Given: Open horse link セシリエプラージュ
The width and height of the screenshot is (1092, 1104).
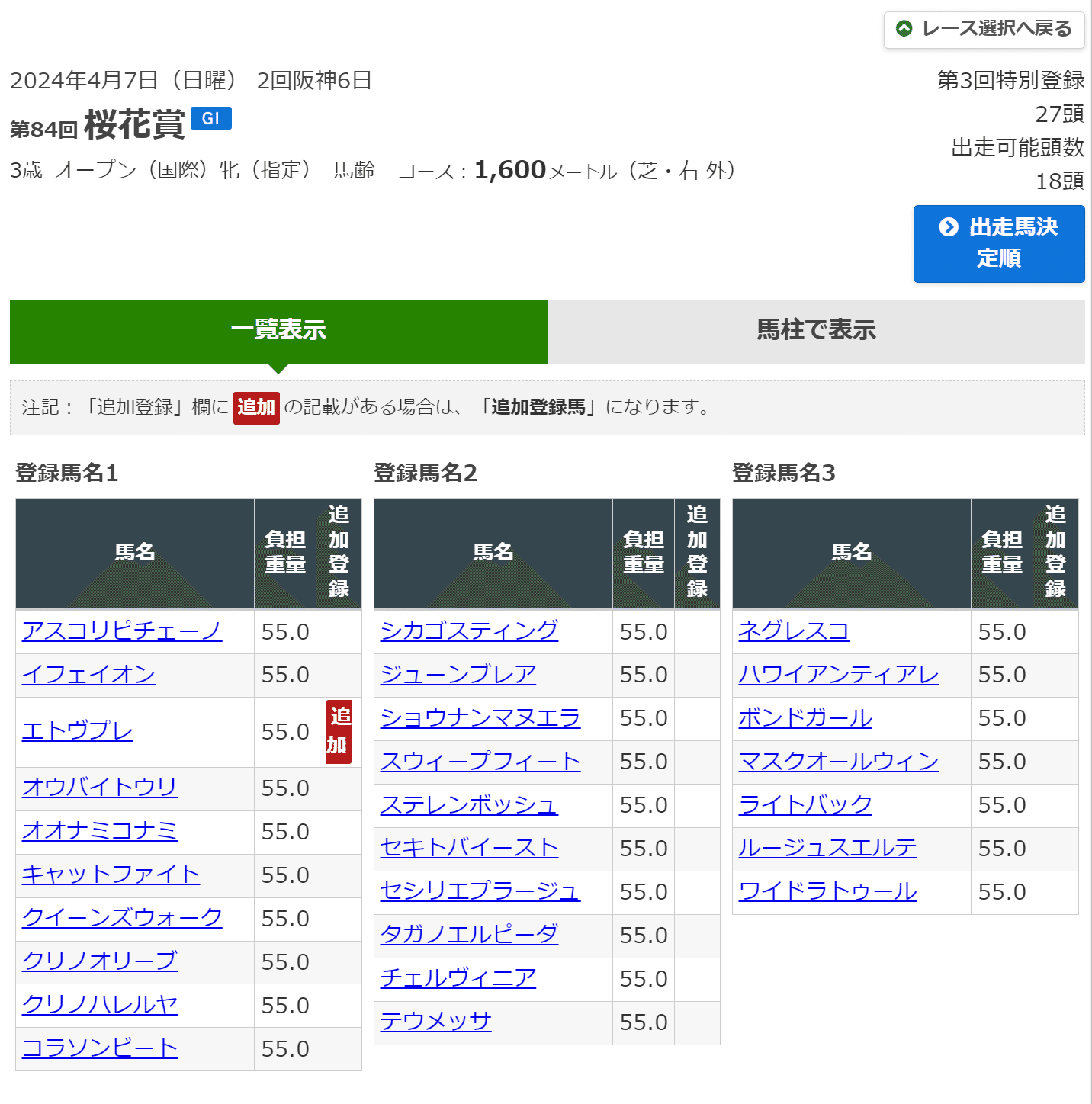Looking at the screenshot, I should pos(480,892).
